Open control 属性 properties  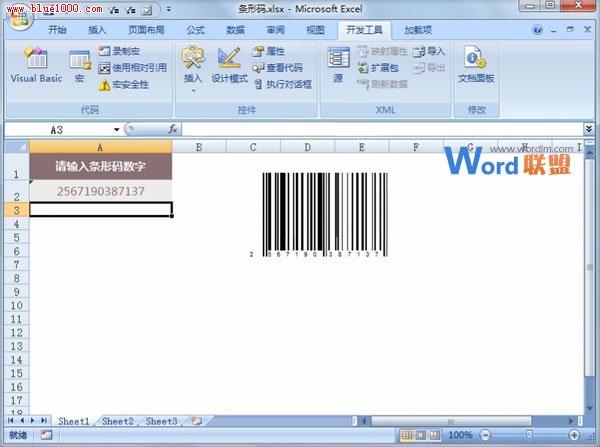[268, 51]
